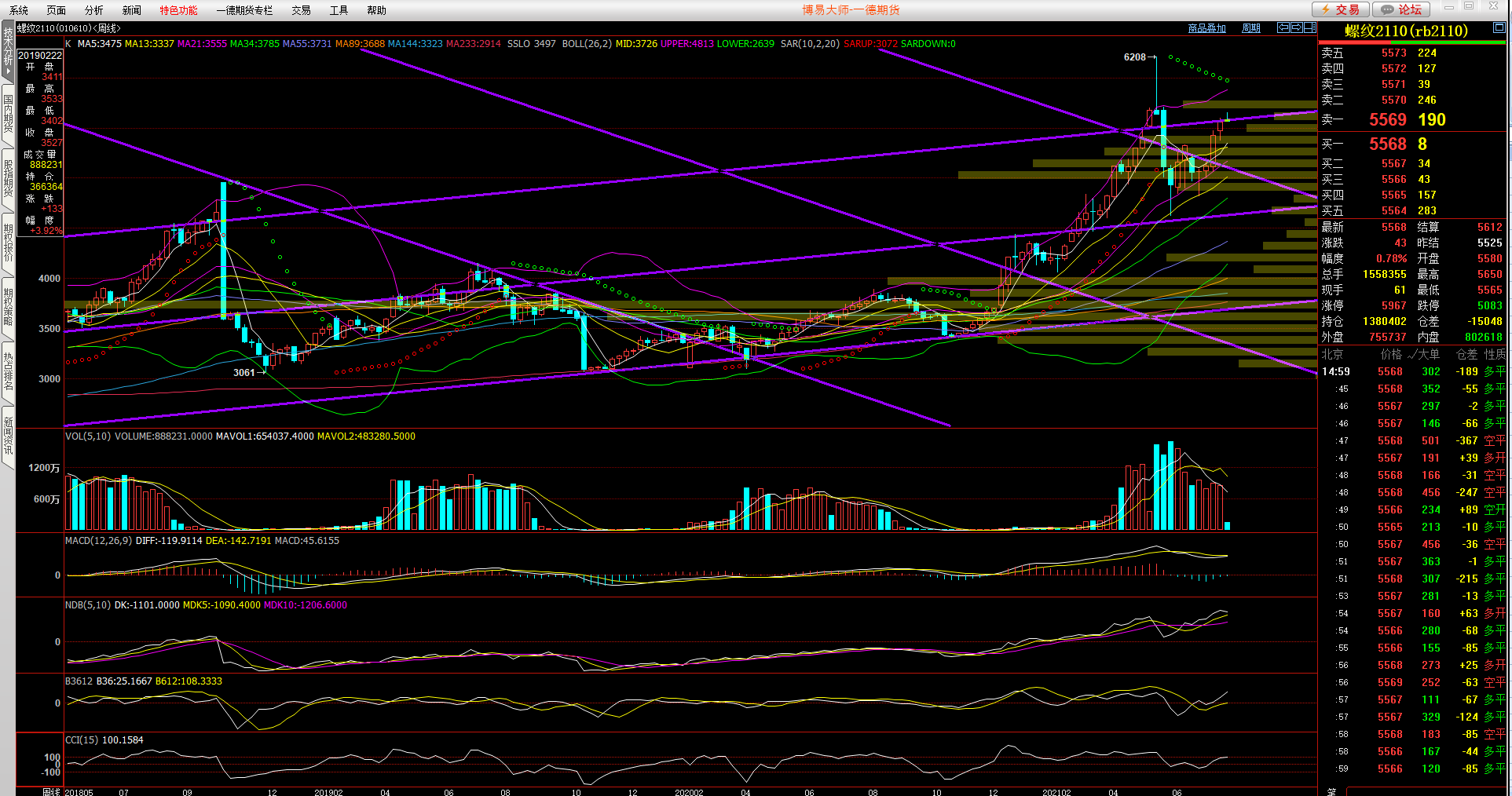Switch to the 期权报价 side tab

(8, 243)
